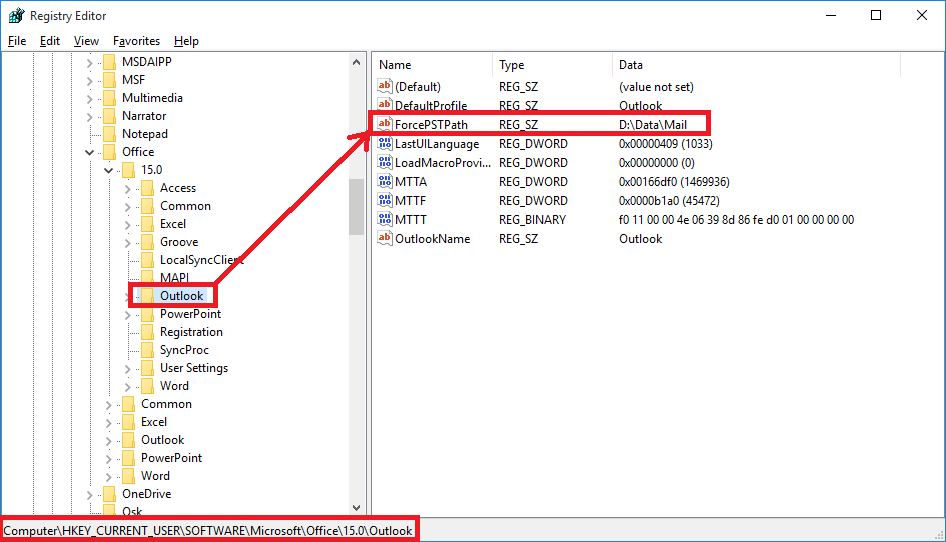Click the tree pane scrollbar thumb
Viewport: 946px width, 542px height.
coord(356,206)
